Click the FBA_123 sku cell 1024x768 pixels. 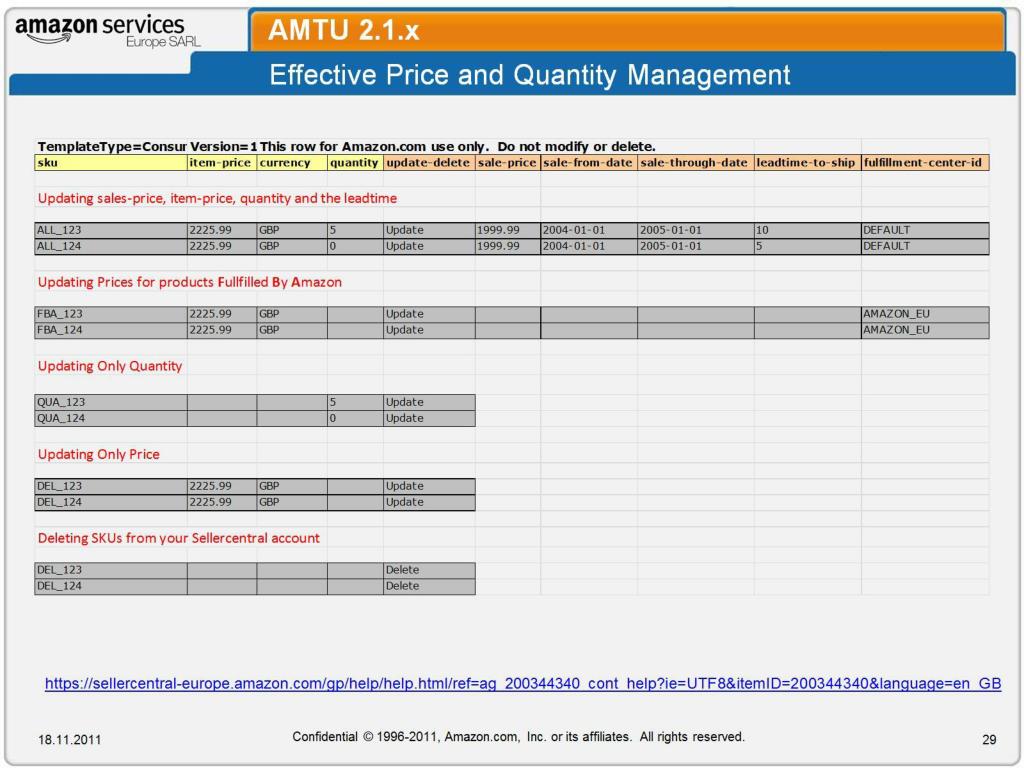pos(111,314)
